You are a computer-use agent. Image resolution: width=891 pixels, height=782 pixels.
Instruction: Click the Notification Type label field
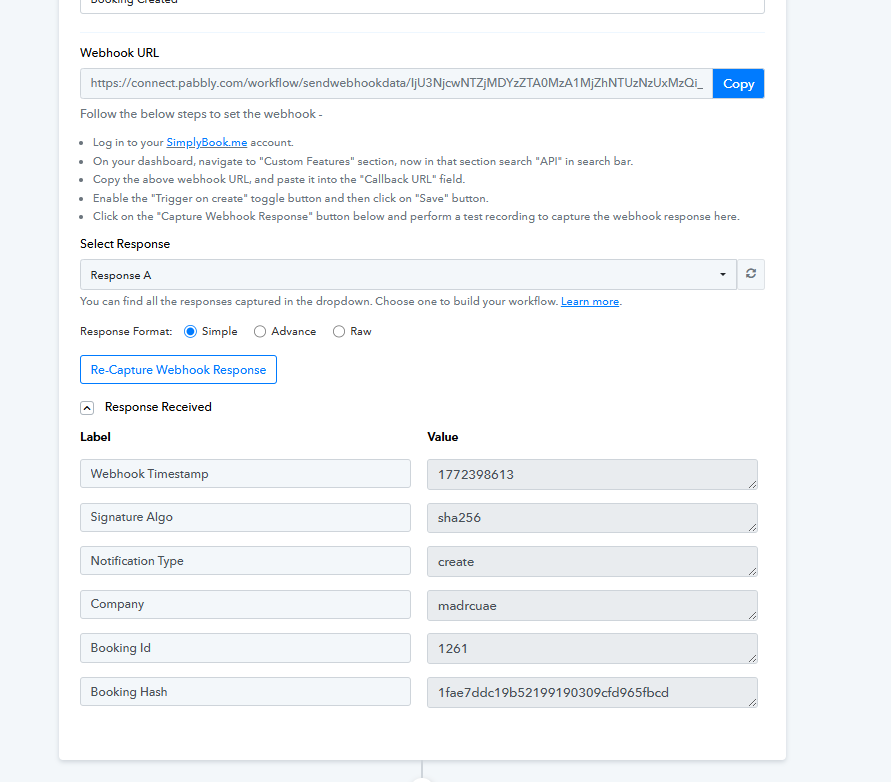(x=245, y=561)
